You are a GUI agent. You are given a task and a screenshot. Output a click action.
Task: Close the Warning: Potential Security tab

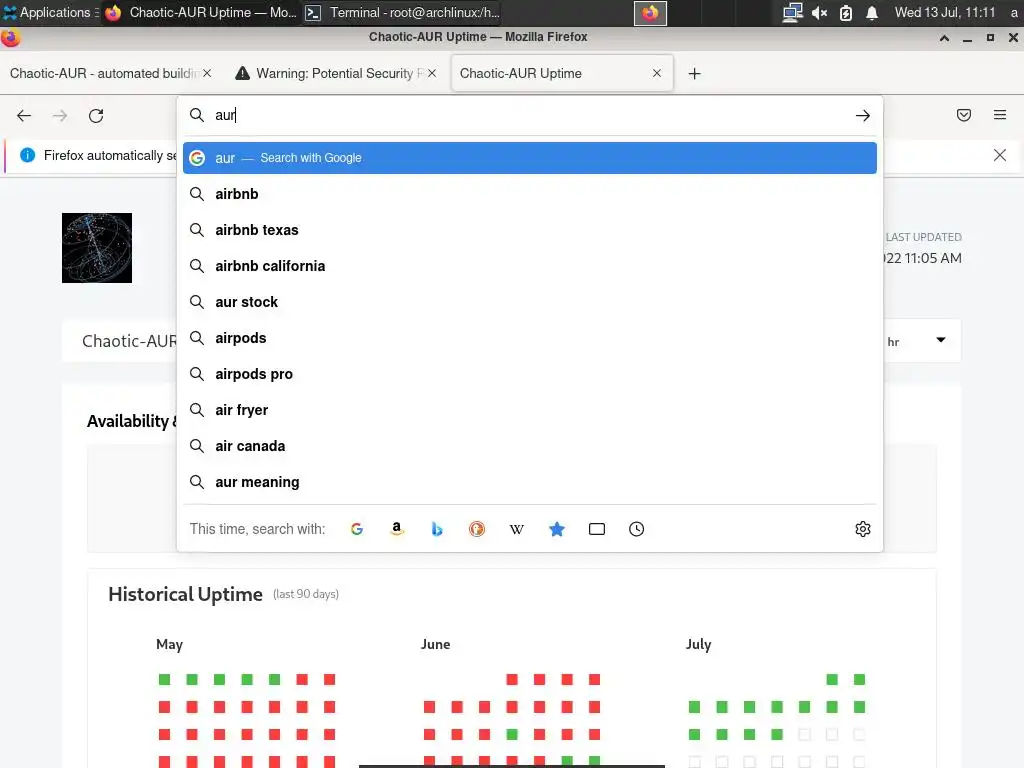click(x=432, y=73)
